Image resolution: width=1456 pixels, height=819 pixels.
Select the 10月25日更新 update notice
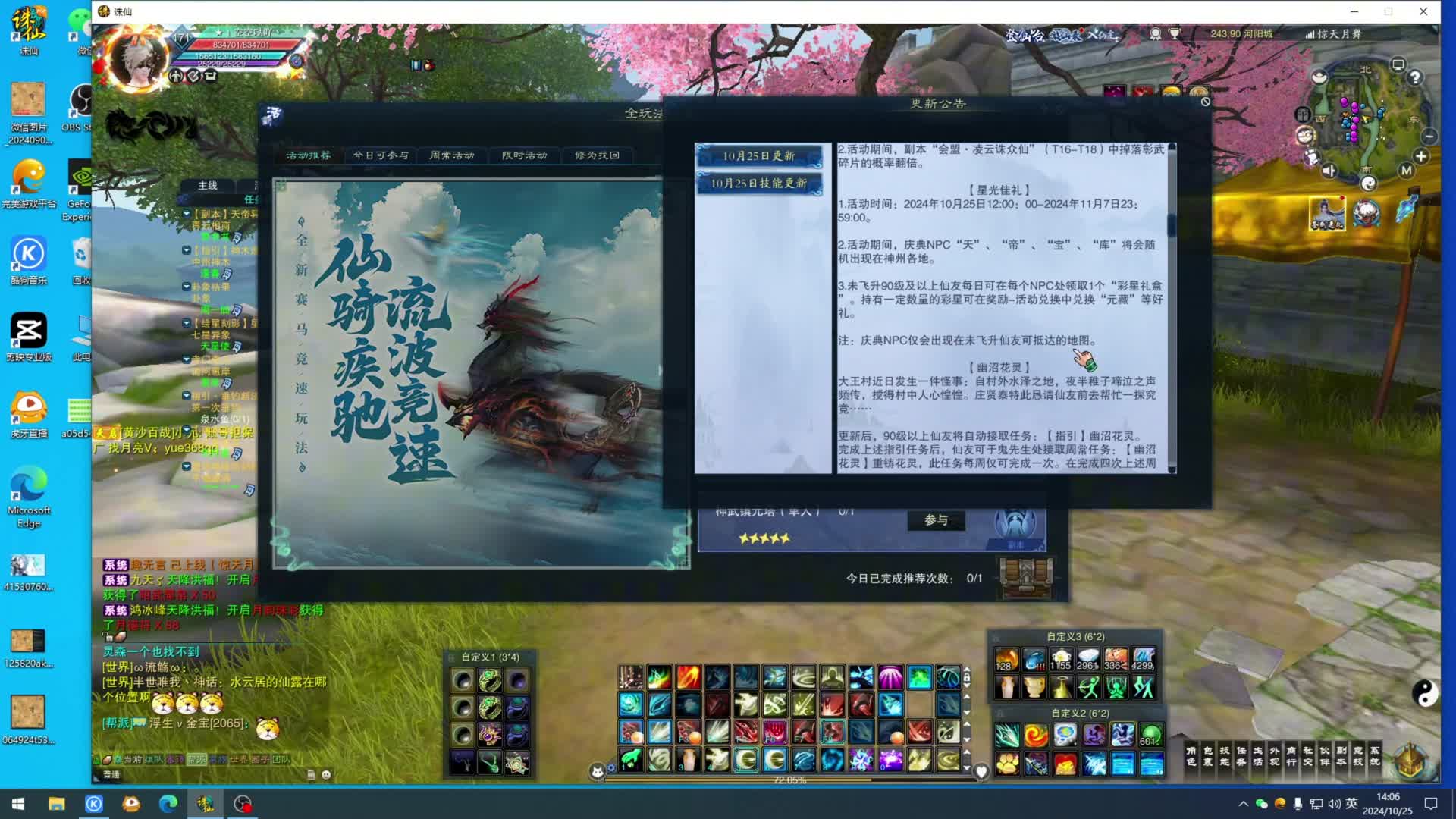(x=760, y=155)
